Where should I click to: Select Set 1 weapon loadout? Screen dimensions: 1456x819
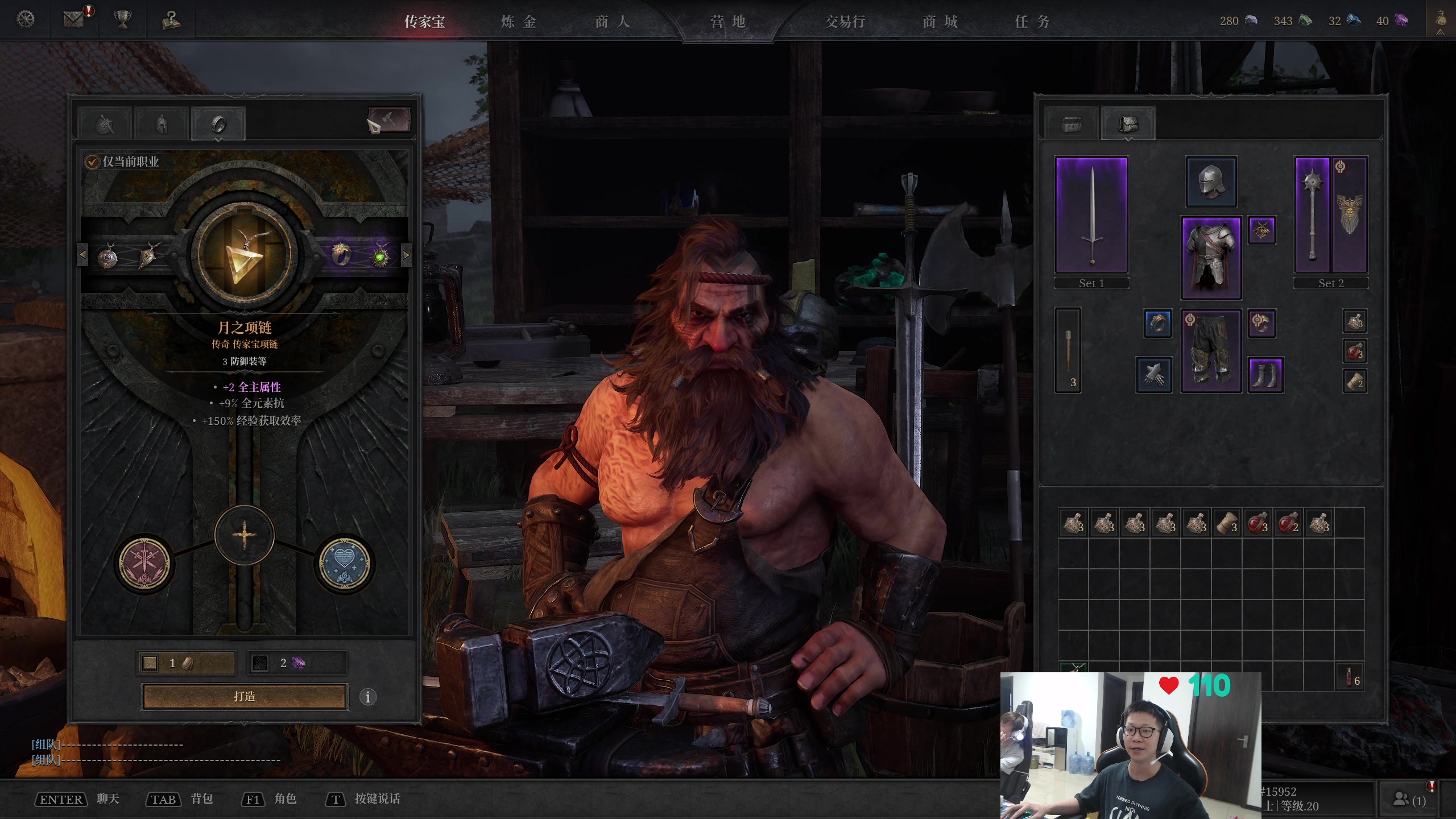pyautogui.click(x=1091, y=283)
